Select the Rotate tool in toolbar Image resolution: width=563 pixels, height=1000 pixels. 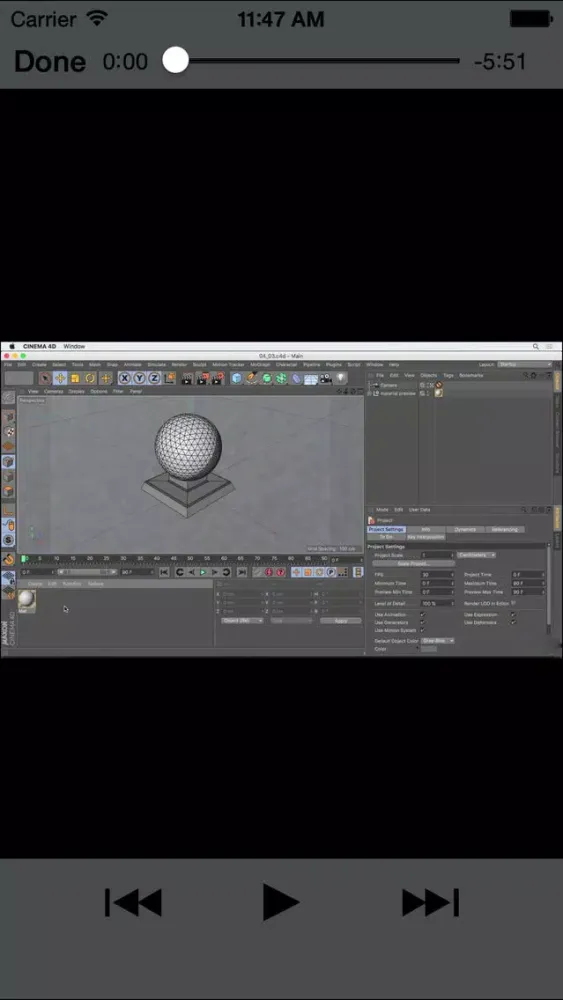(x=89, y=379)
